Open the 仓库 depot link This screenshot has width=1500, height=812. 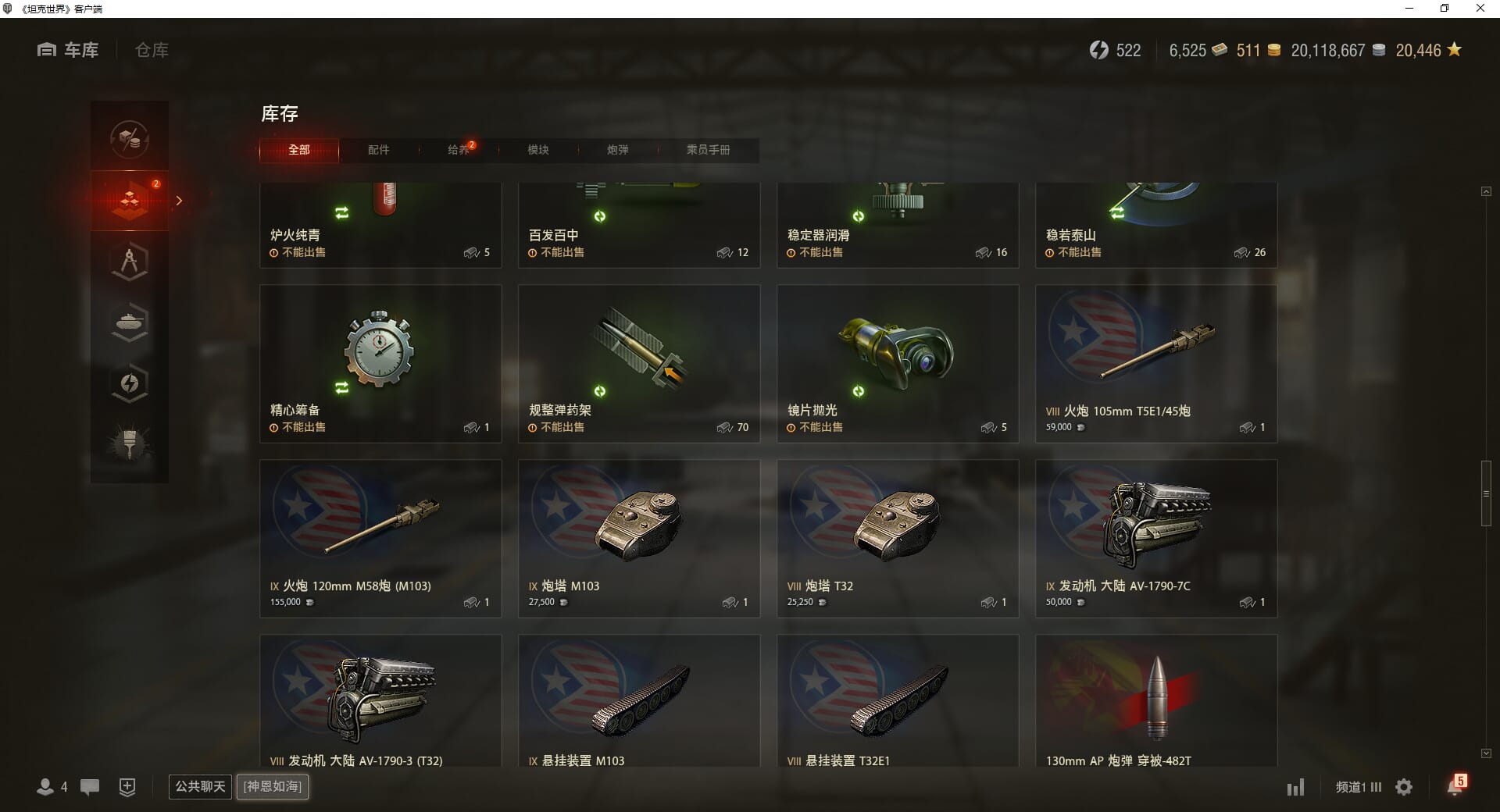(x=152, y=50)
